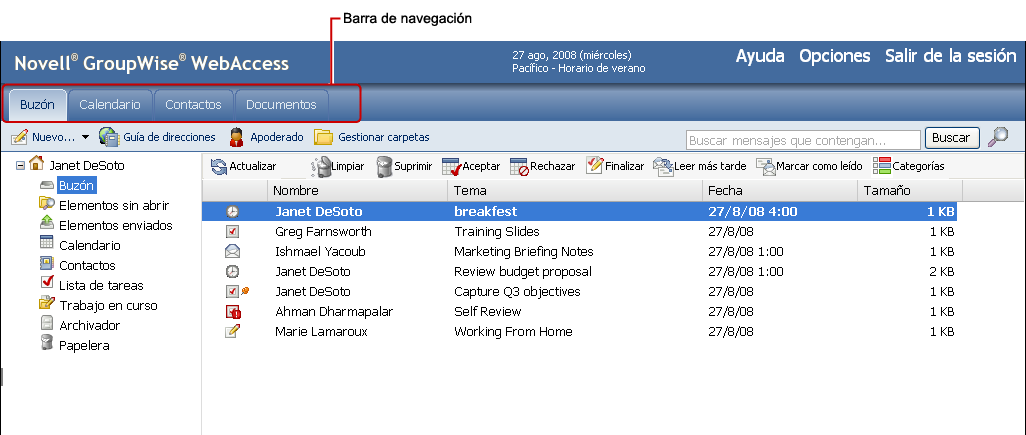Click the Apoderado proxy icon
Image resolution: width=1026 pixels, height=435 pixels.
(x=237, y=137)
